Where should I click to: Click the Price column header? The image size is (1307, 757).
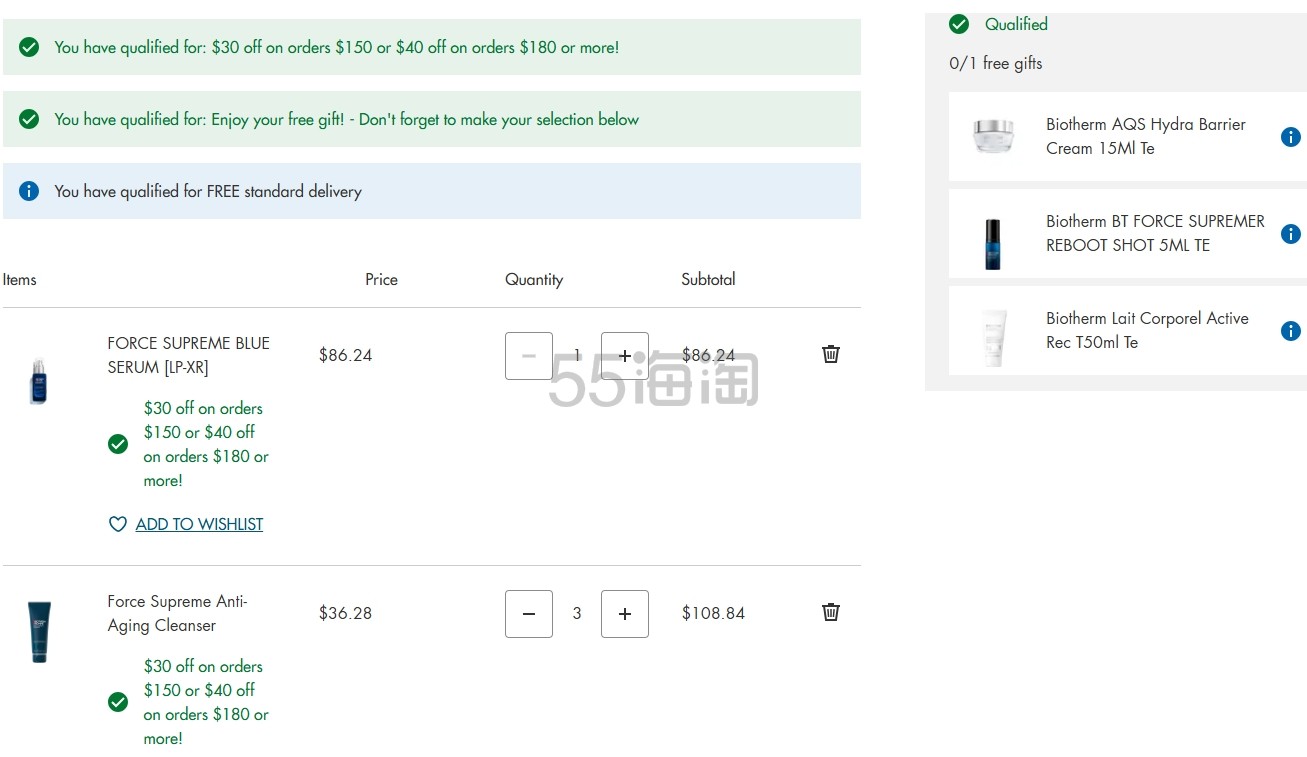[x=381, y=279]
